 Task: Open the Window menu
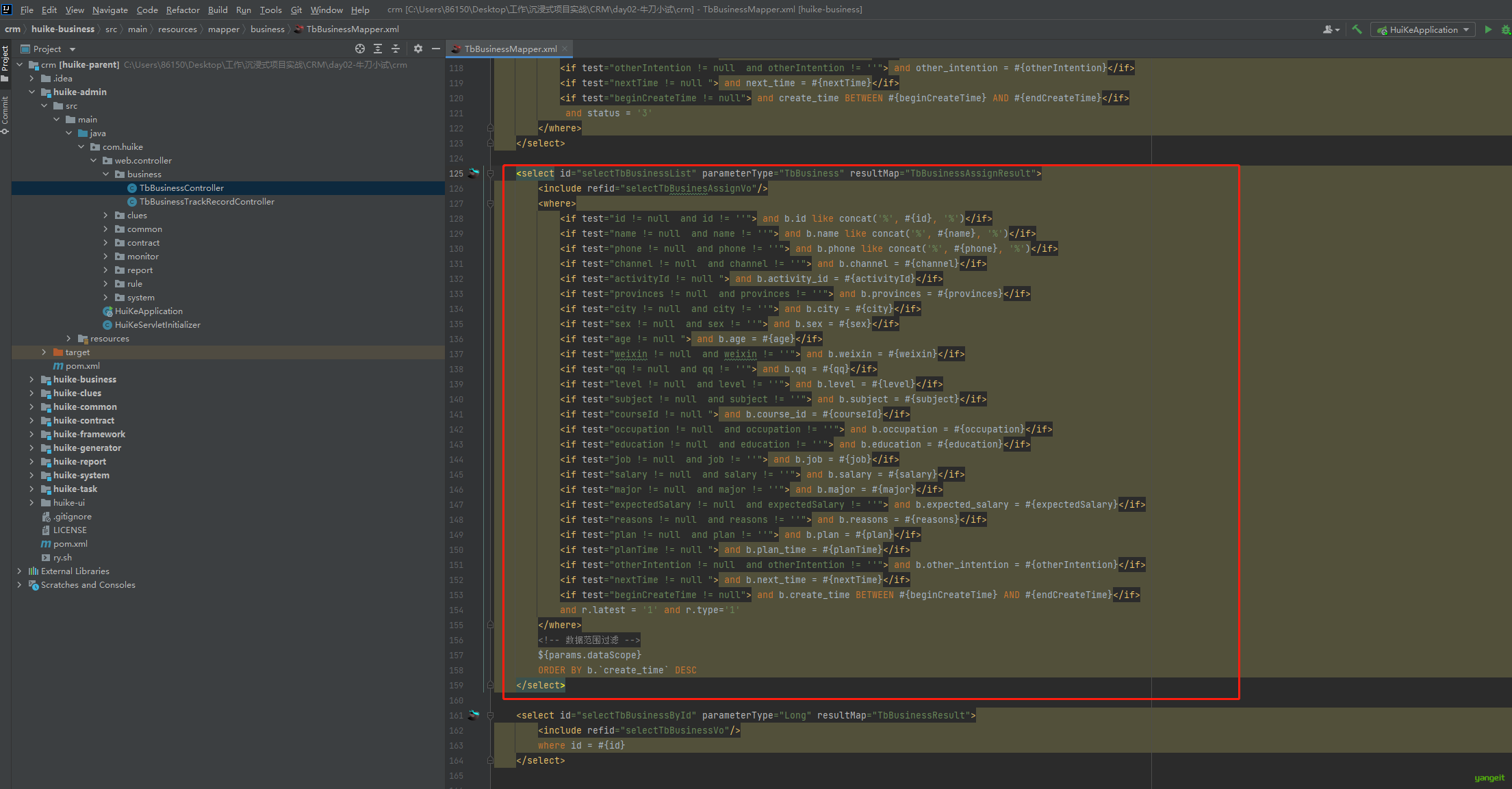tap(326, 10)
